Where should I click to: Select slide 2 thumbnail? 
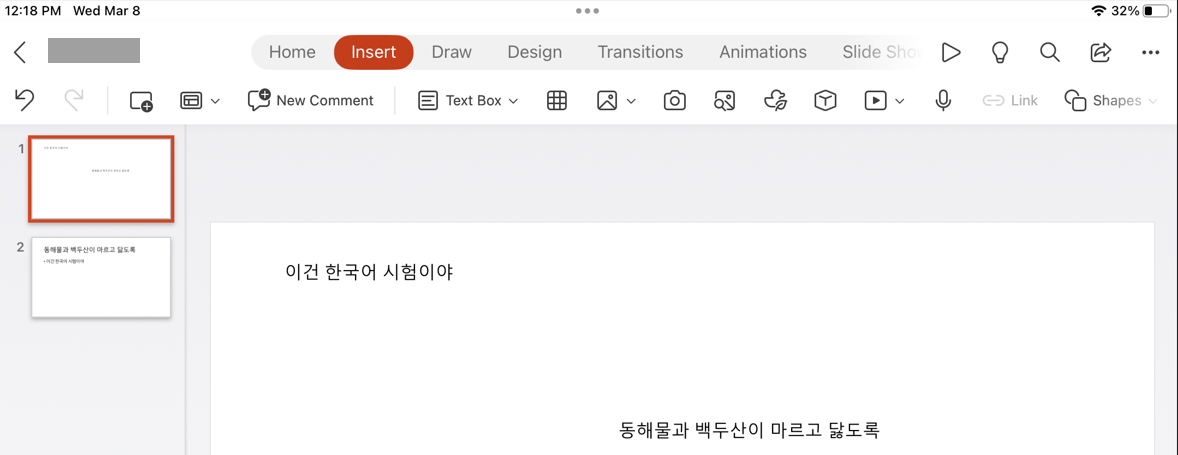pos(101,278)
